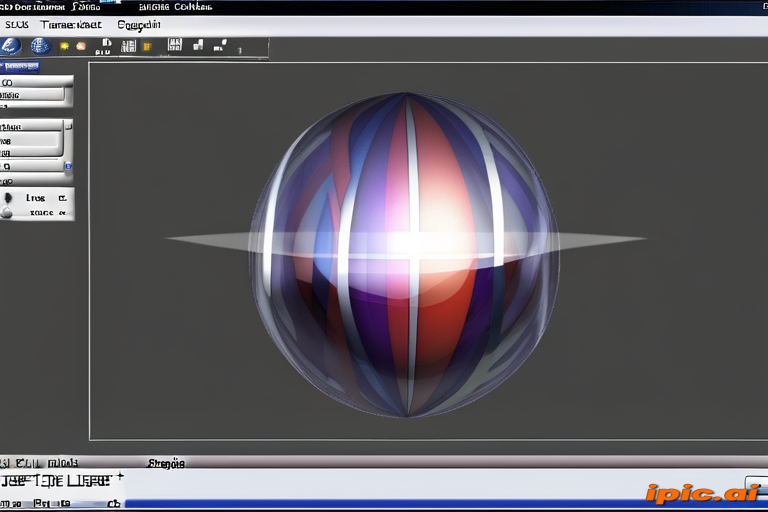Click the 'Lreg' labeled row in left panel

tap(37, 198)
